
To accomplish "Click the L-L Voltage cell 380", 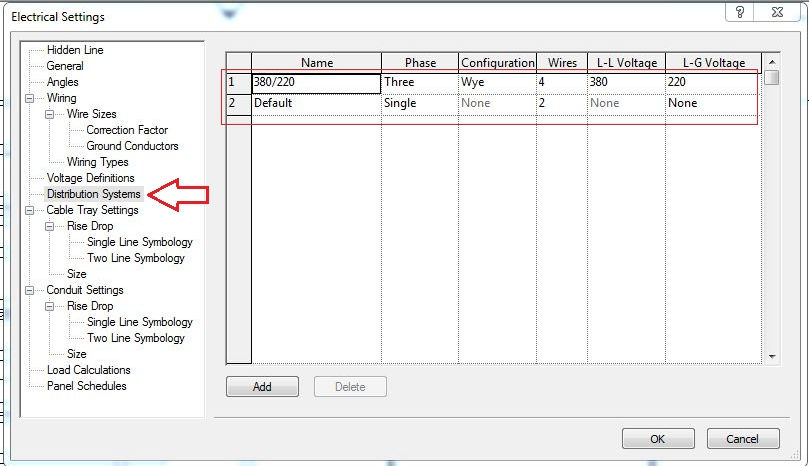I will [626, 83].
